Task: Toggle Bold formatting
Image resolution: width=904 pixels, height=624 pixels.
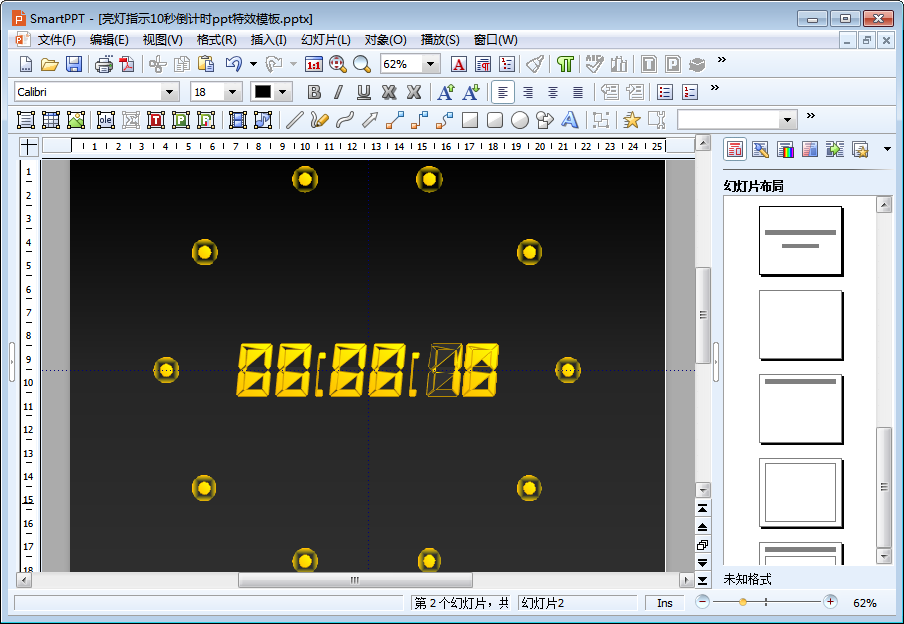Action: (x=314, y=92)
